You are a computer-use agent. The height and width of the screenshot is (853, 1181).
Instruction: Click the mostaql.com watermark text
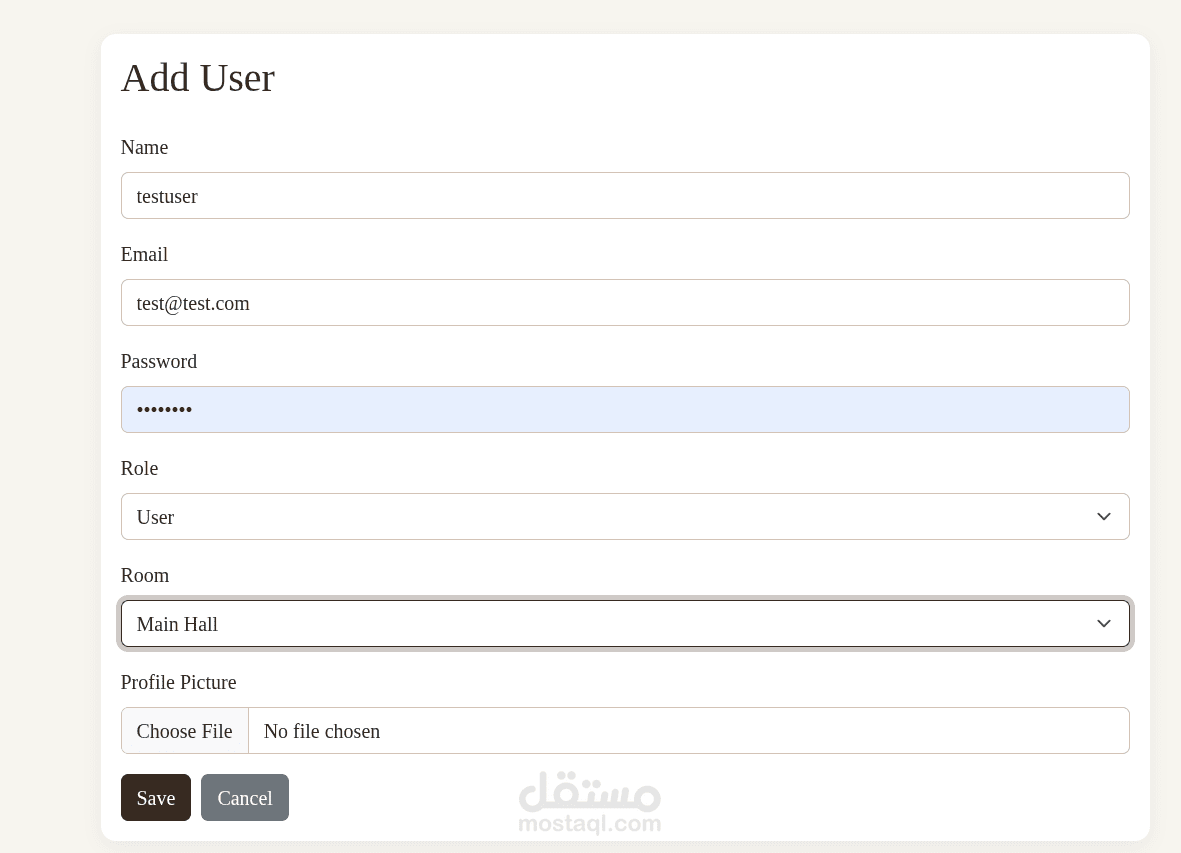(x=590, y=824)
